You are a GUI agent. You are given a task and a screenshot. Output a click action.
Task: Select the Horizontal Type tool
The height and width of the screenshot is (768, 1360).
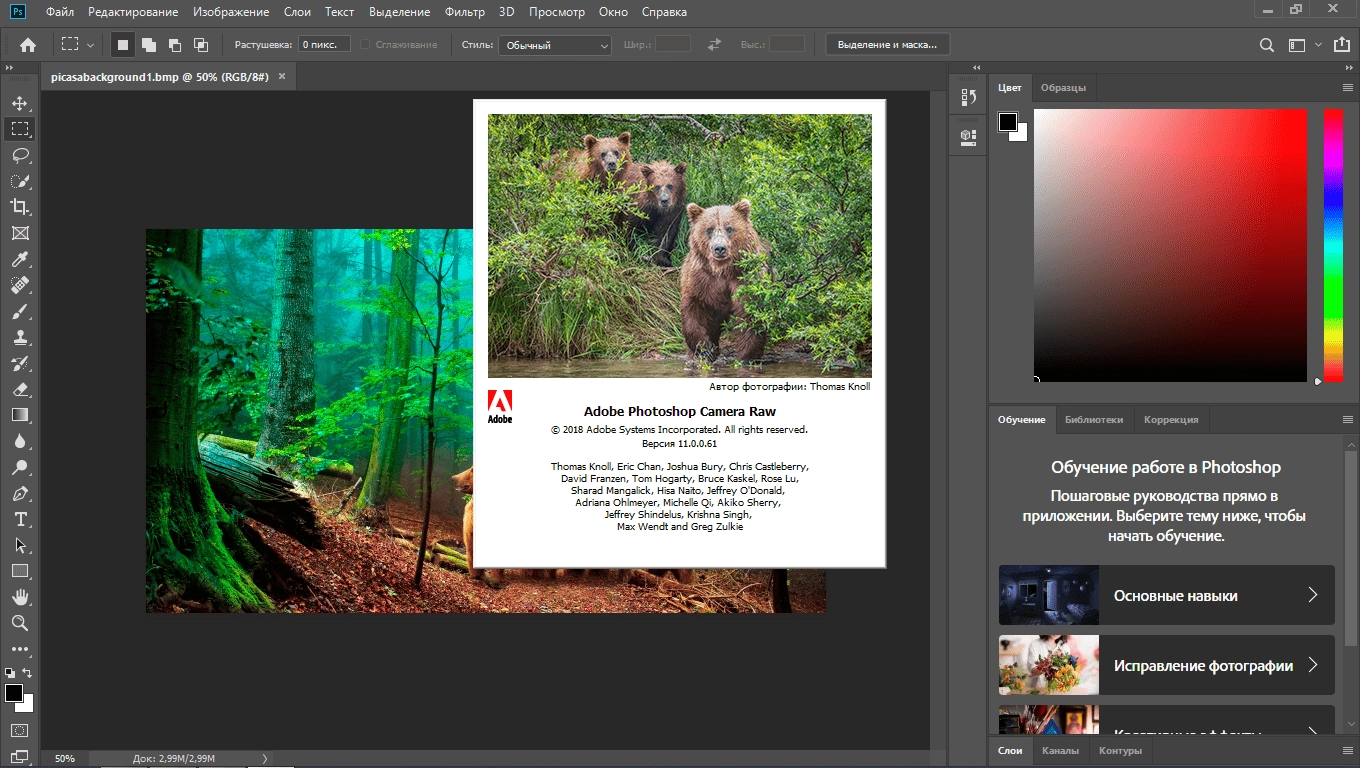tap(19, 519)
